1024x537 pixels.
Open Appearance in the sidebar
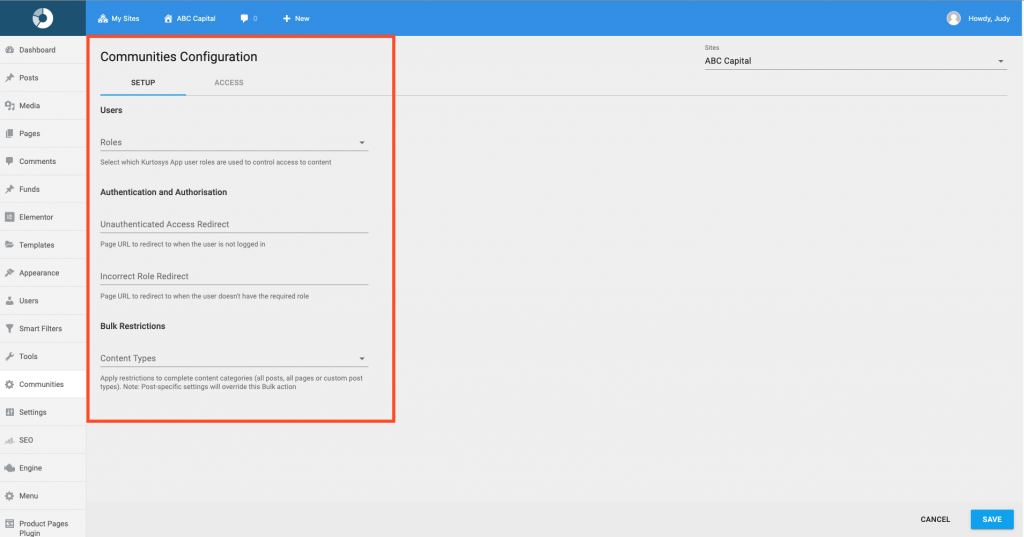pos(43,273)
